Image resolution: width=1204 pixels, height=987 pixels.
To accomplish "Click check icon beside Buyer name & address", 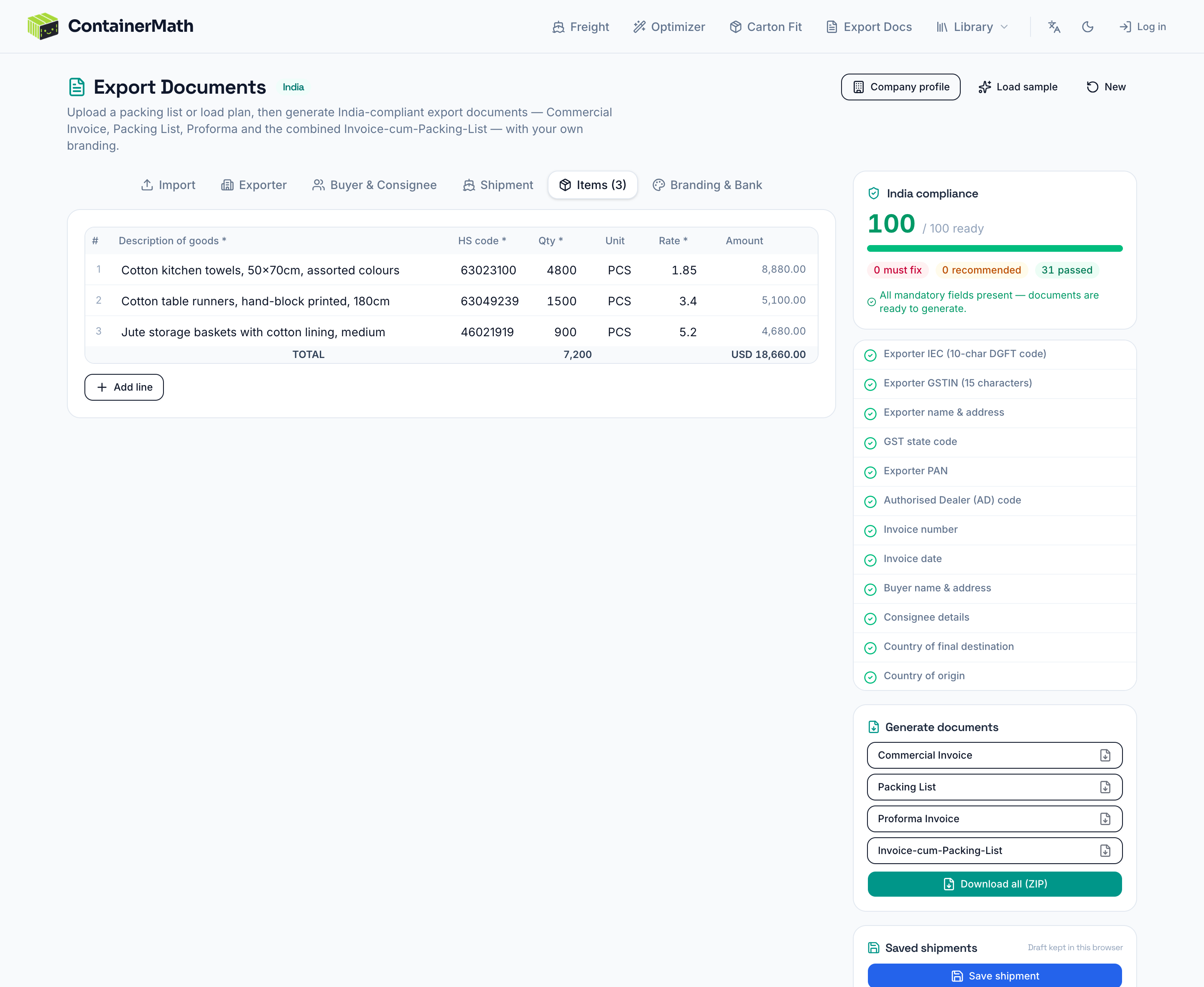I will pos(870,590).
